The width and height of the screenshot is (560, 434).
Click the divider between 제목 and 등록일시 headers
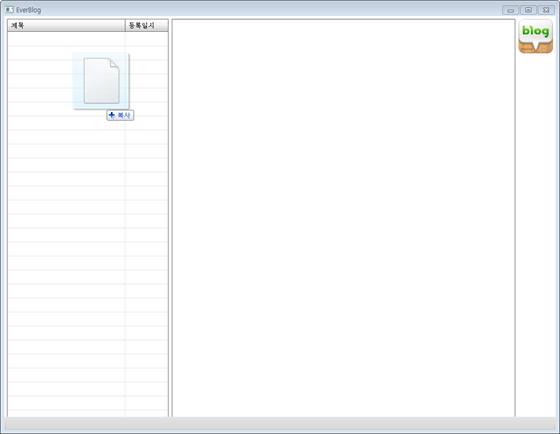pos(125,26)
